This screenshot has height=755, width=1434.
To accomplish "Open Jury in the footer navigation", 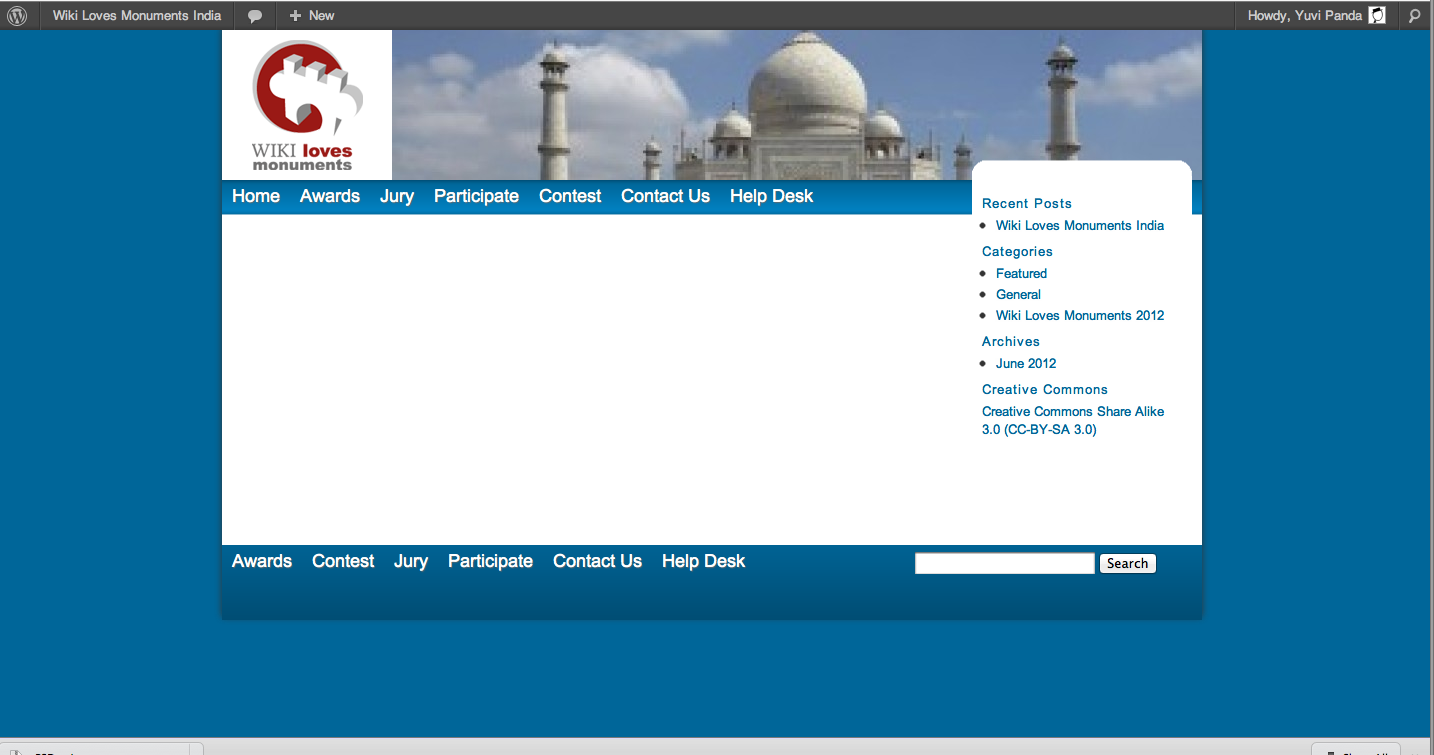I will click(411, 561).
